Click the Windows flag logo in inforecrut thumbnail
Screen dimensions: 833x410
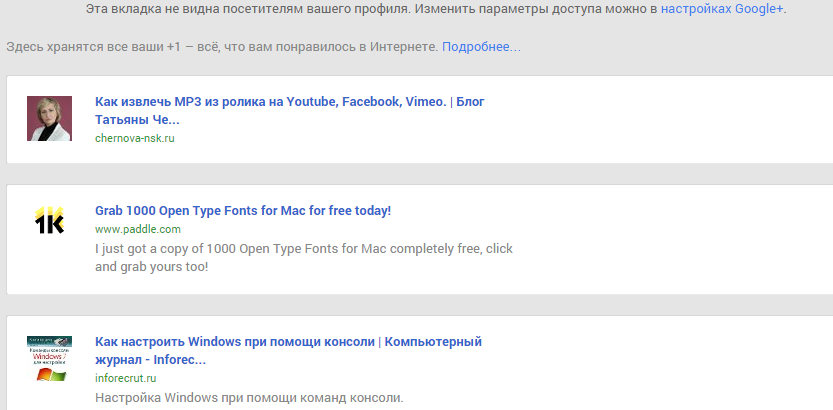tap(51, 375)
